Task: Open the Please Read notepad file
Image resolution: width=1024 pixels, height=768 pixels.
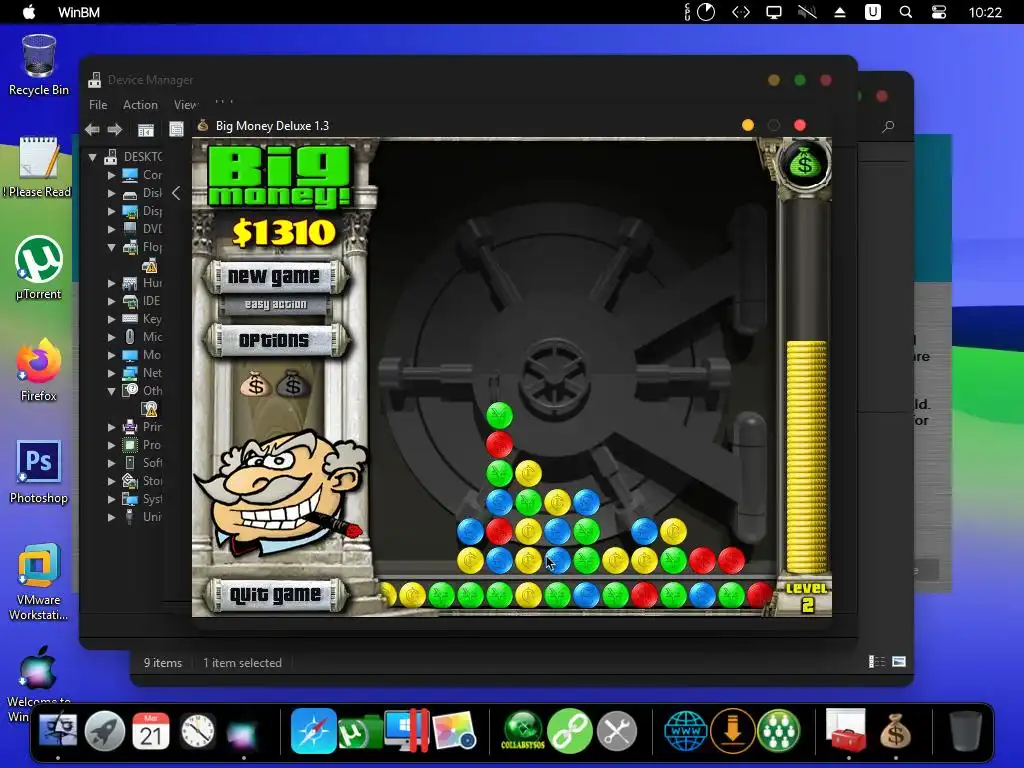Action: (39, 167)
